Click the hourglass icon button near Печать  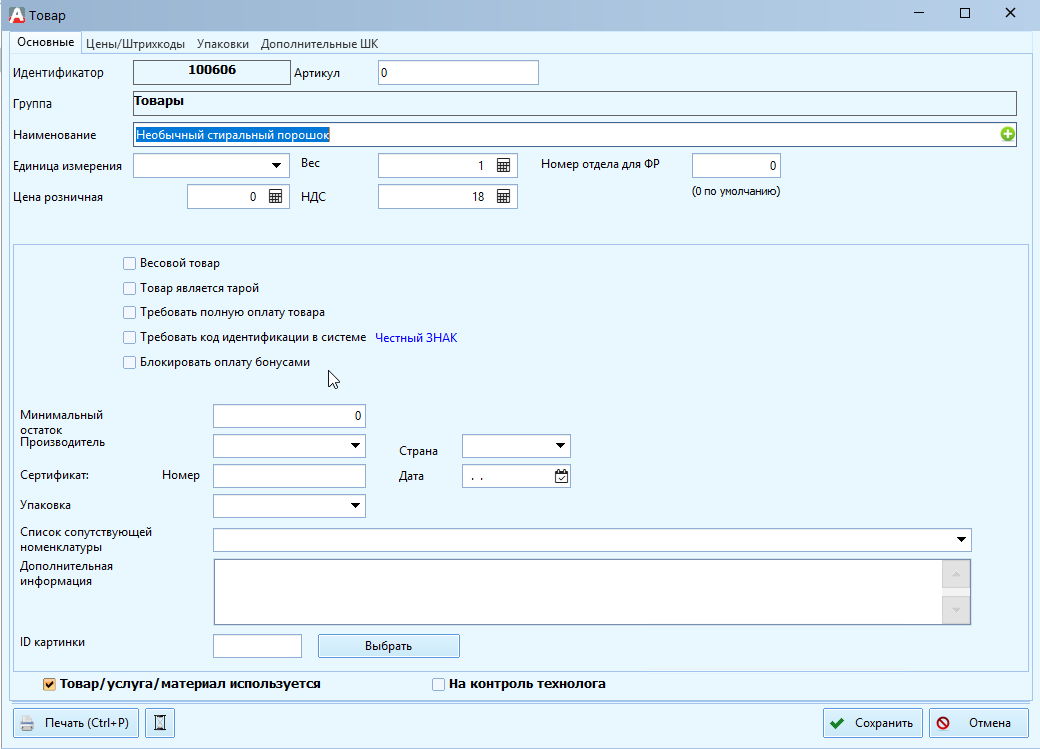[160, 722]
